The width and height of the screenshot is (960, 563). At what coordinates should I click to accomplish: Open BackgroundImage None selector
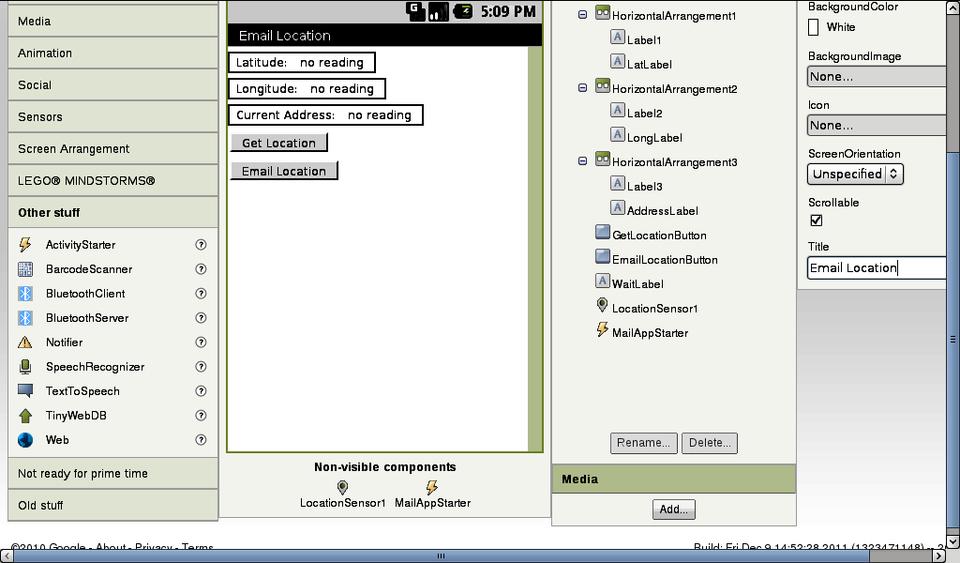coord(877,76)
